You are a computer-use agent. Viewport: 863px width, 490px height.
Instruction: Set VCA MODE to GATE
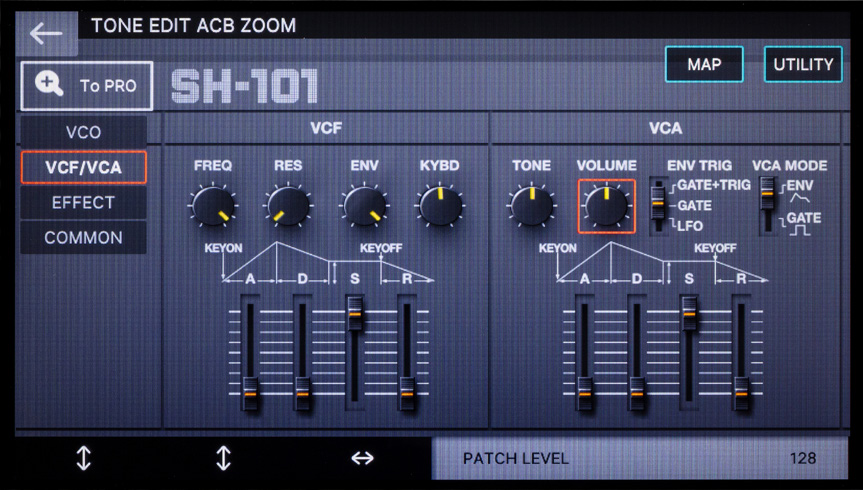[804, 218]
